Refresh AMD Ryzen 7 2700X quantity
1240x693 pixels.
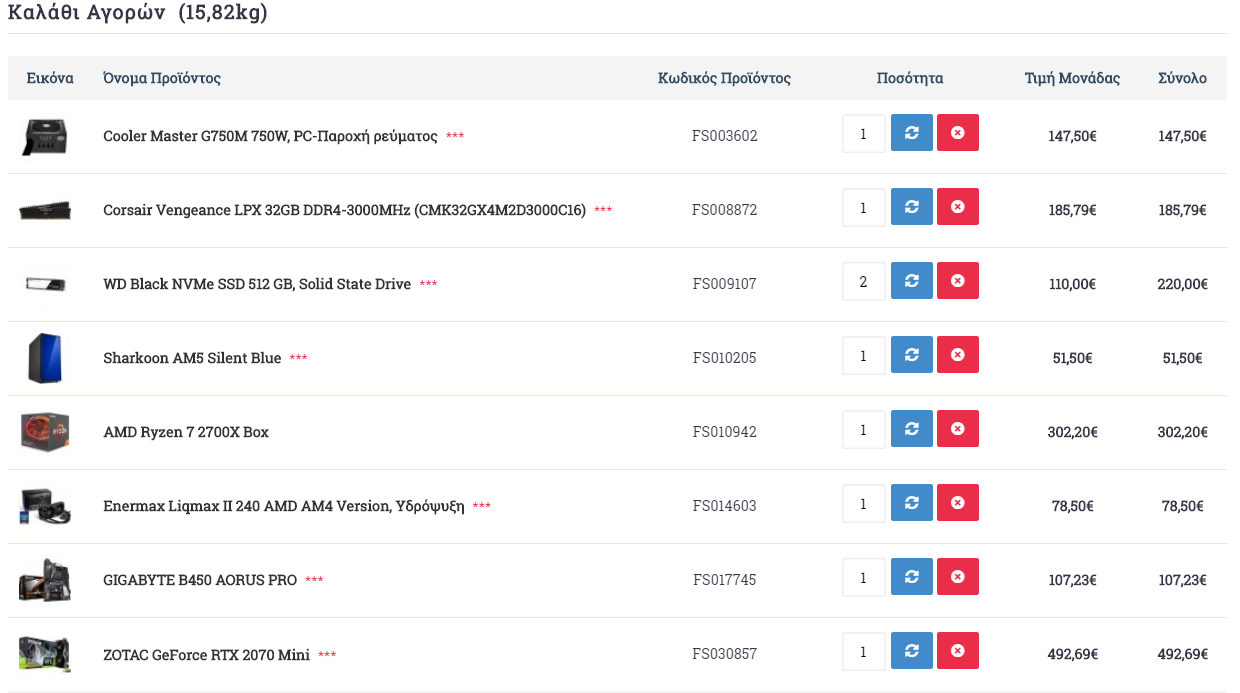[x=911, y=429]
